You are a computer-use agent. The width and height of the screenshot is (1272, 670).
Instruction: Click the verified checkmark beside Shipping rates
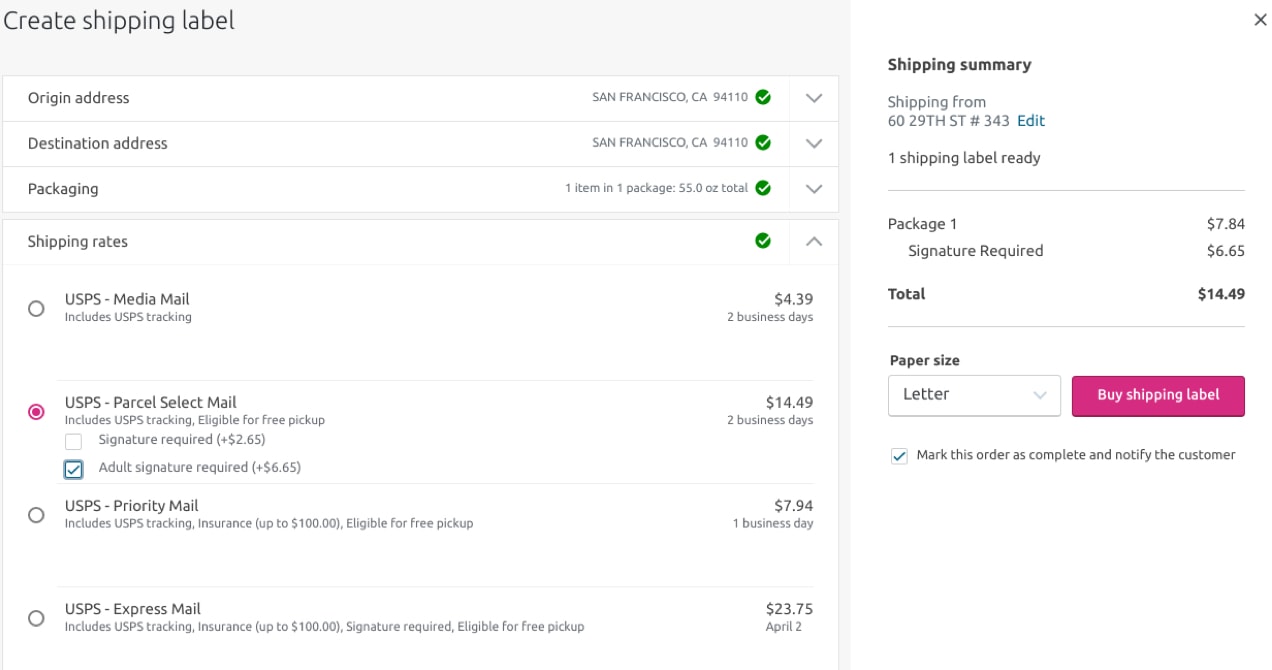[762, 241]
